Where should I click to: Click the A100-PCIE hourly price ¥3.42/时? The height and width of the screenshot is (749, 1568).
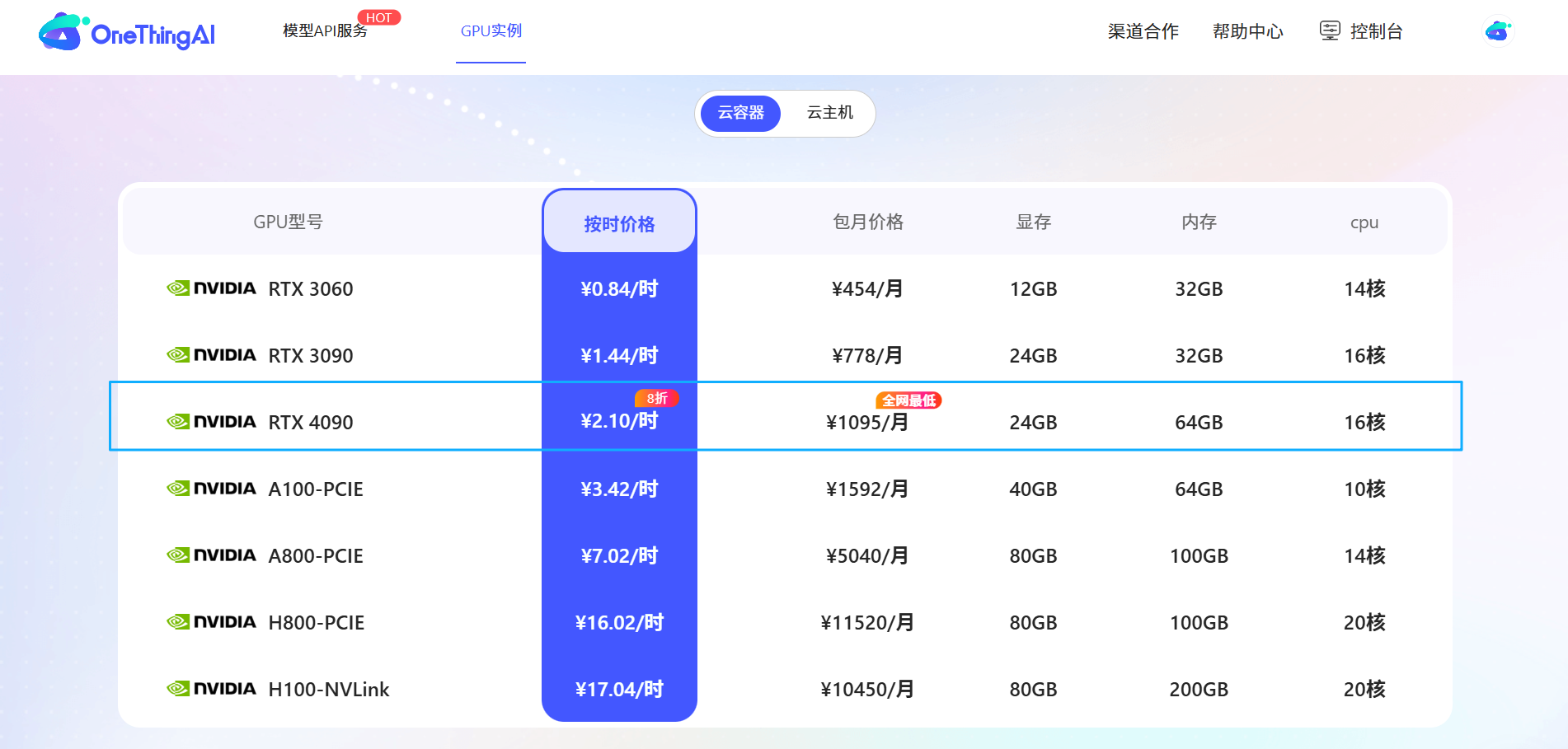[619, 489]
